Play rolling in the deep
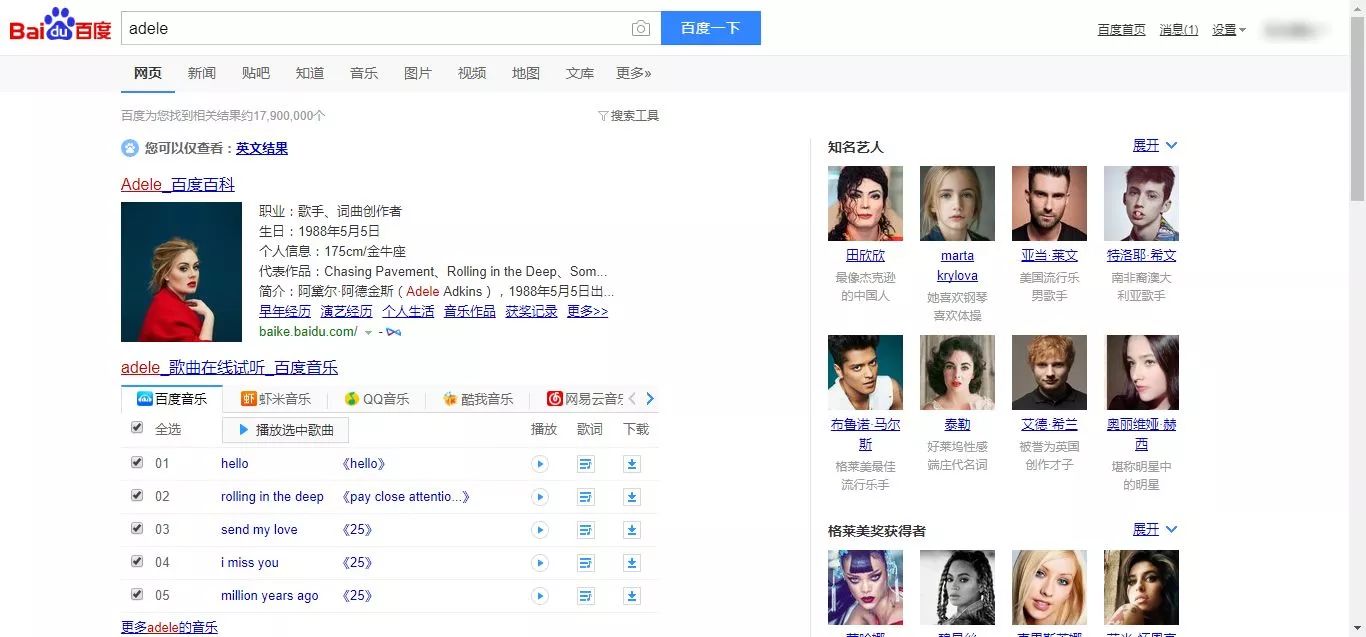Screen dimensions: 1366x637 [540, 497]
